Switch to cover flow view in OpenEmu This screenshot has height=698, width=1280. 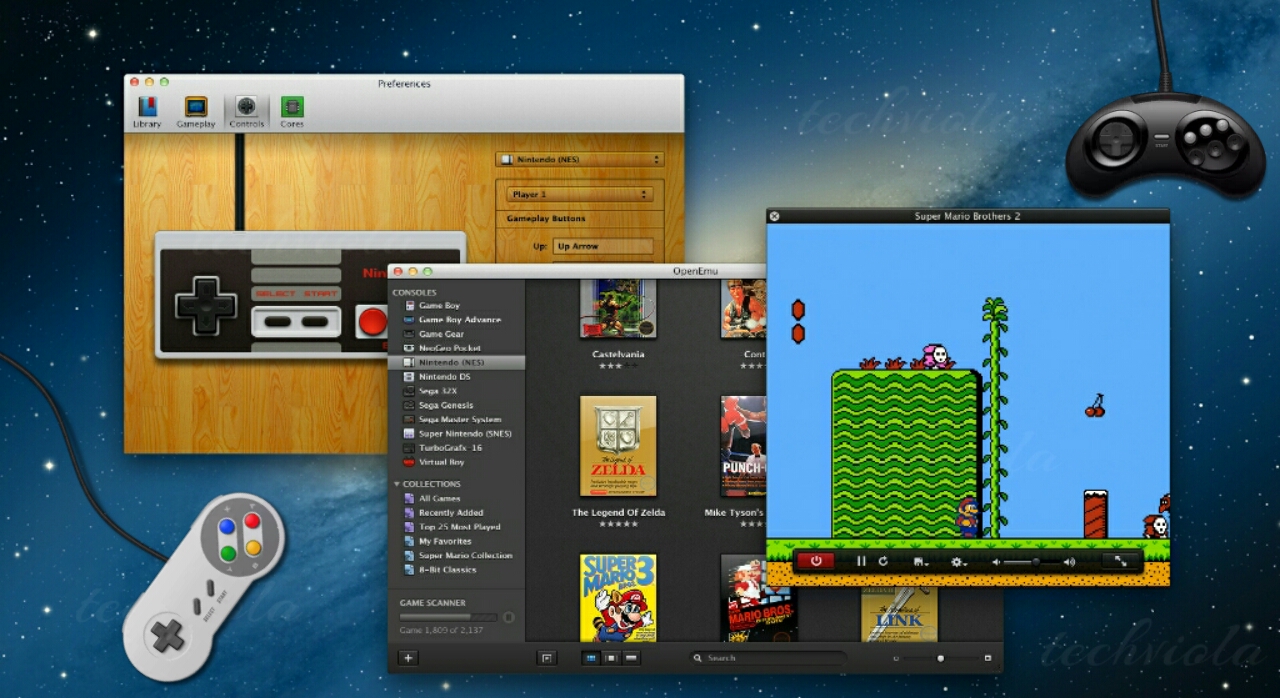611,658
